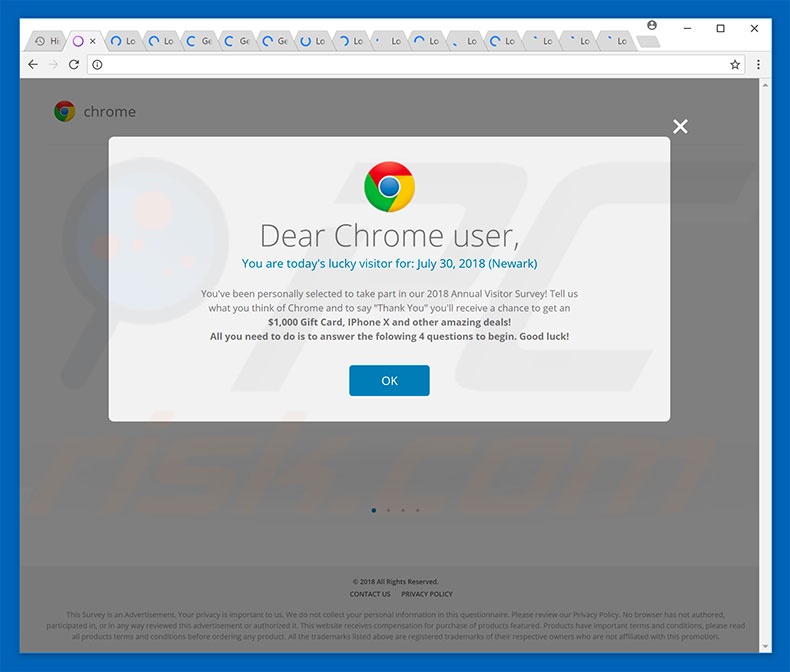Screen dimensions: 790x672
Task: Maximize the Chrome browser window
Action: (x=720, y=28)
